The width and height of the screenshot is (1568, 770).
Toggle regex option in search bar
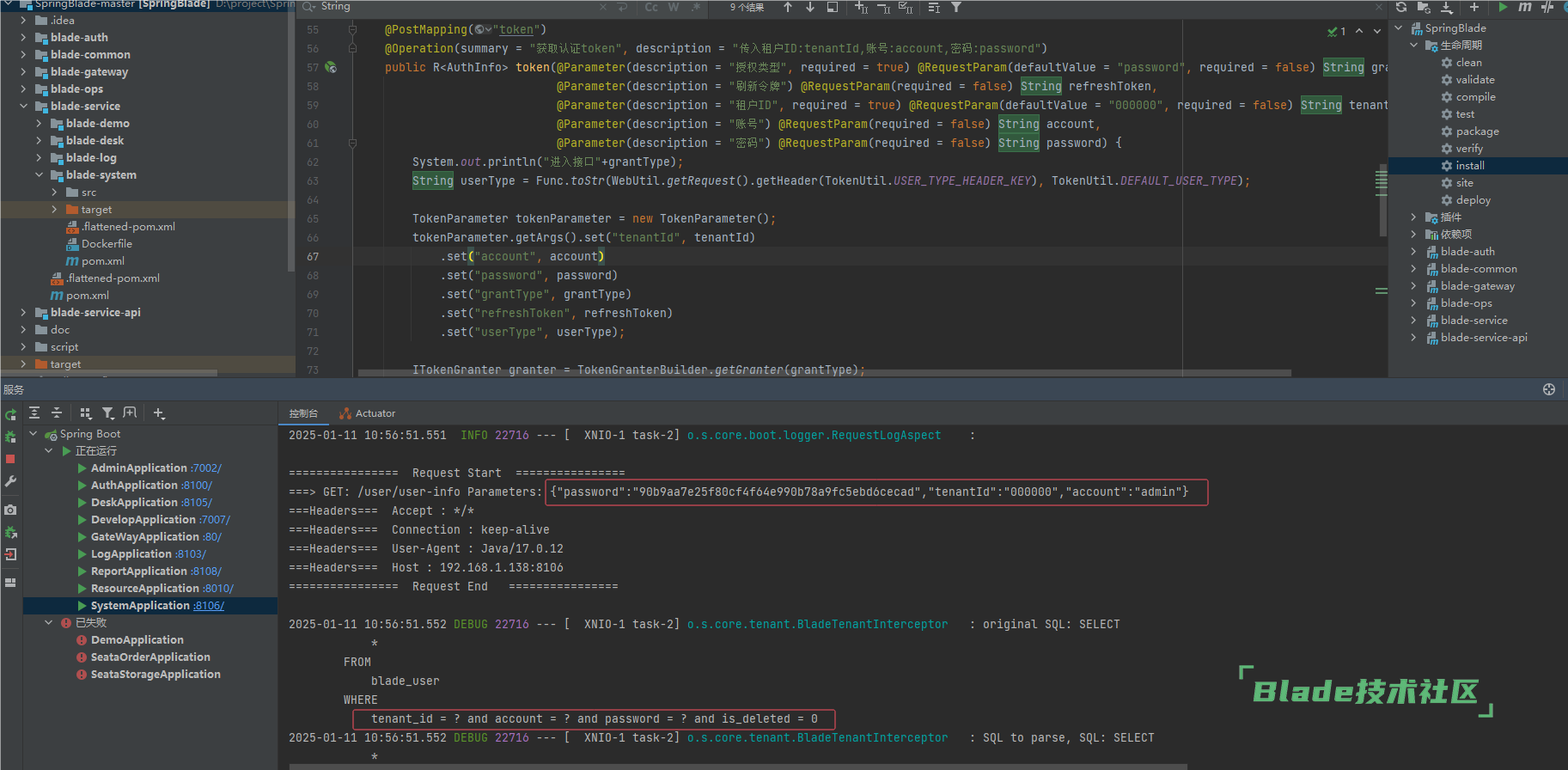click(x=696, y=7)
